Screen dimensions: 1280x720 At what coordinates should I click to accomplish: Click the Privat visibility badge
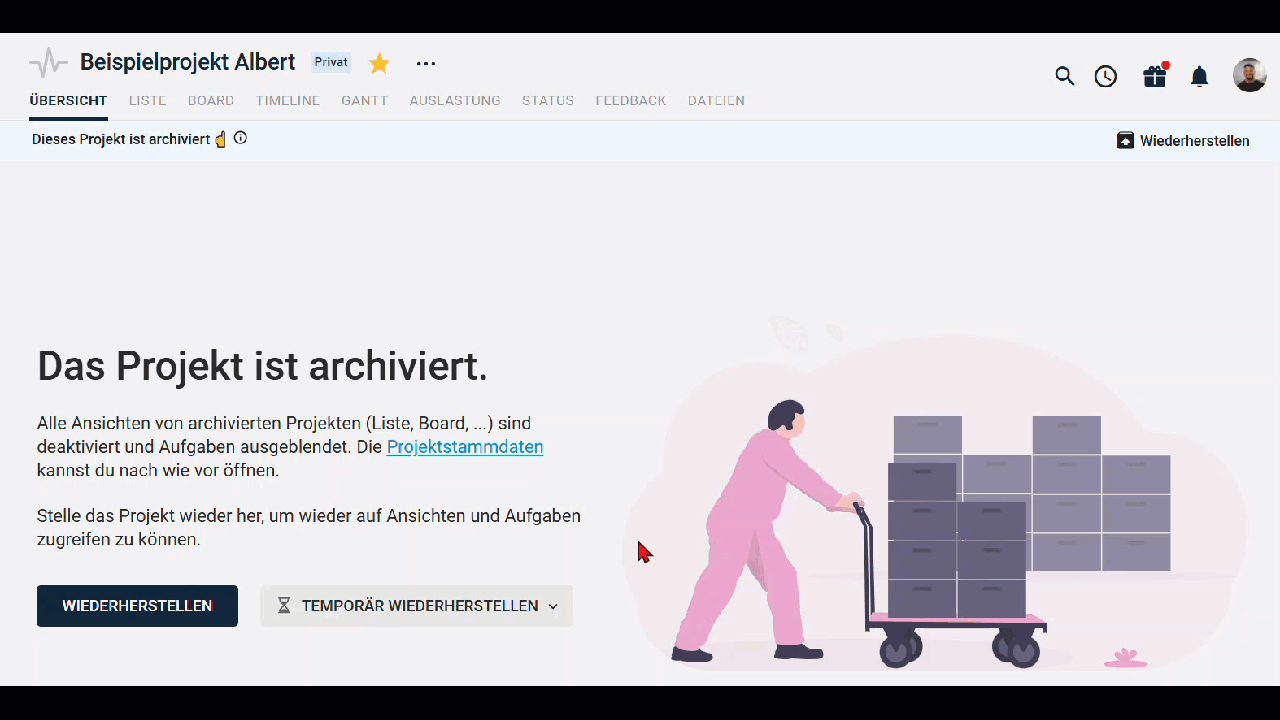331,62
